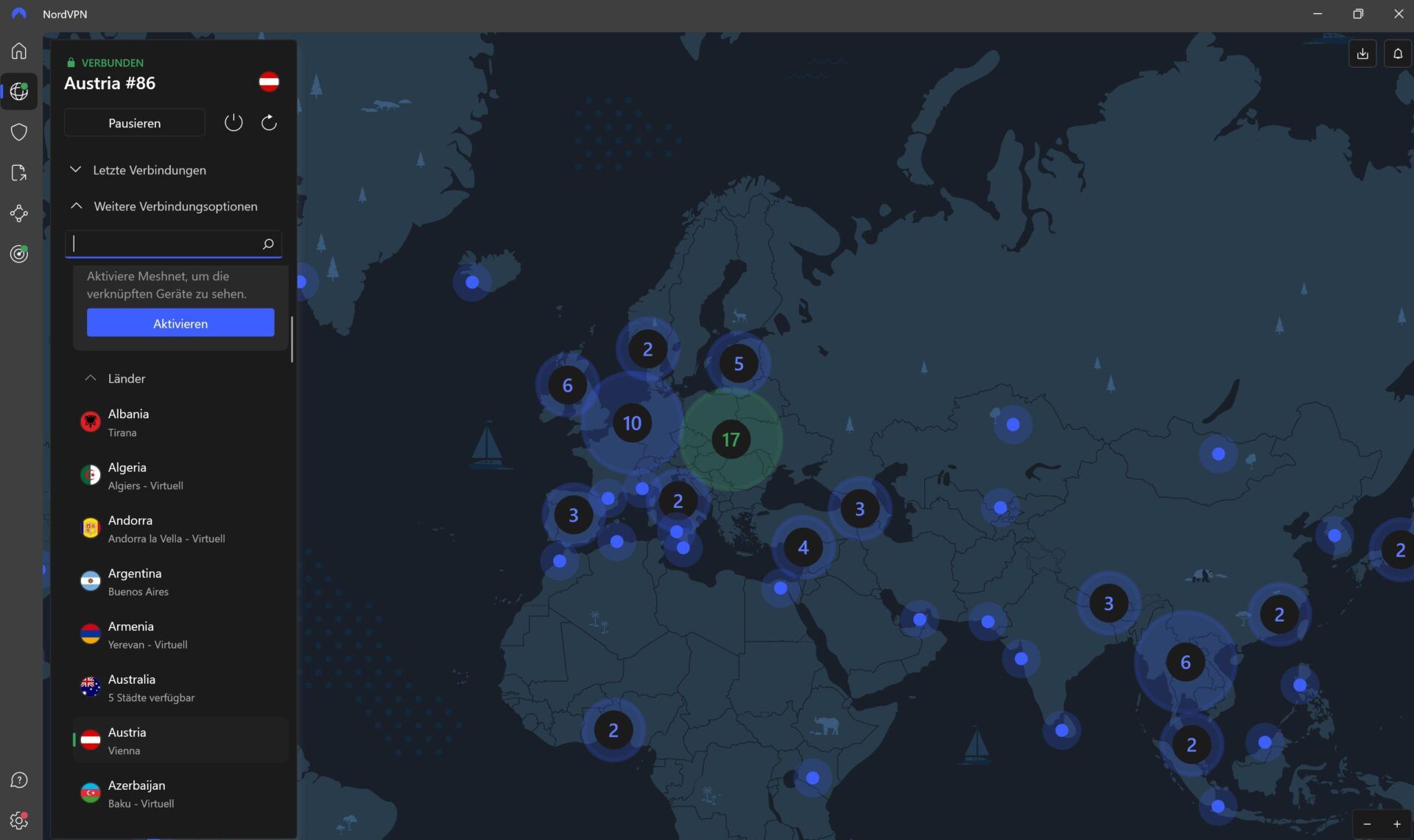Image resolution: width=1414 pixels, height=840 pixels.
Task: Click the Armenia flag icon
Action: [90, 634]
